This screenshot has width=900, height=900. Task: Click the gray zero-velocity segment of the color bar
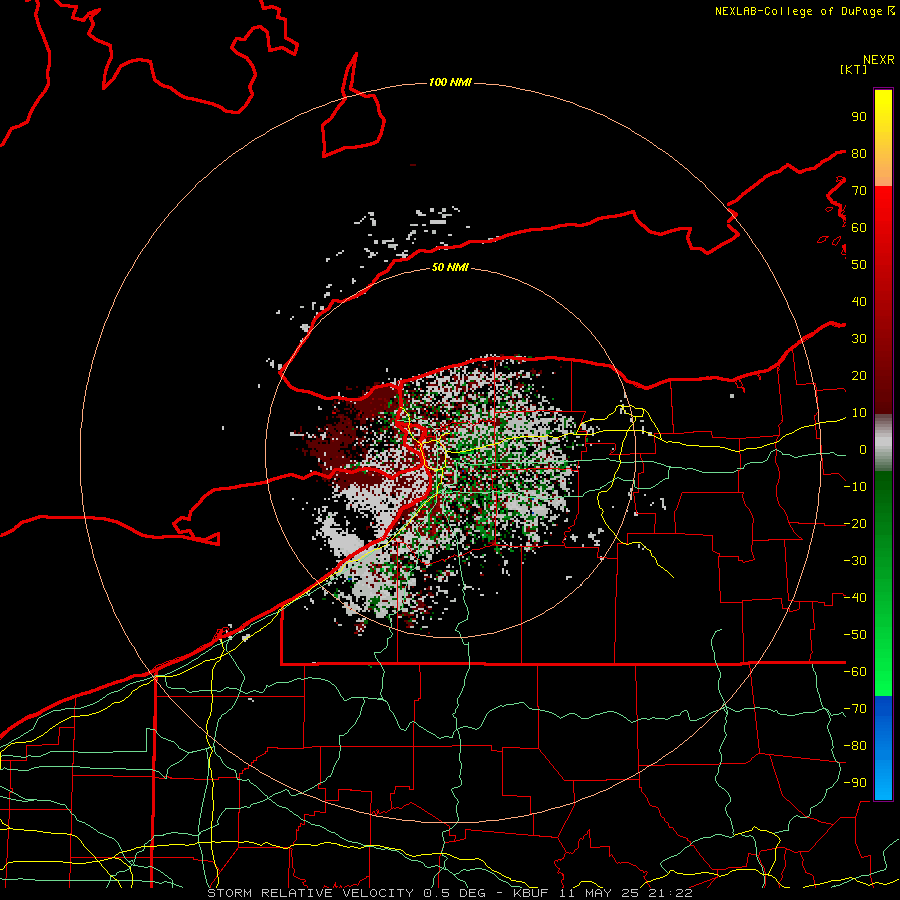pos(883,442)
